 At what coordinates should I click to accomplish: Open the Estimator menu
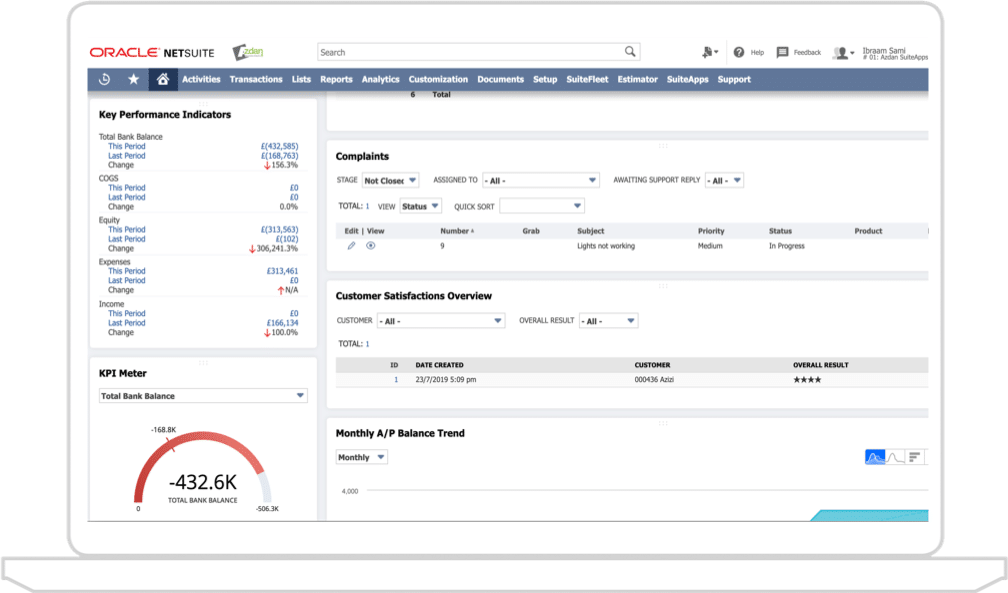(x=638, y=79)
